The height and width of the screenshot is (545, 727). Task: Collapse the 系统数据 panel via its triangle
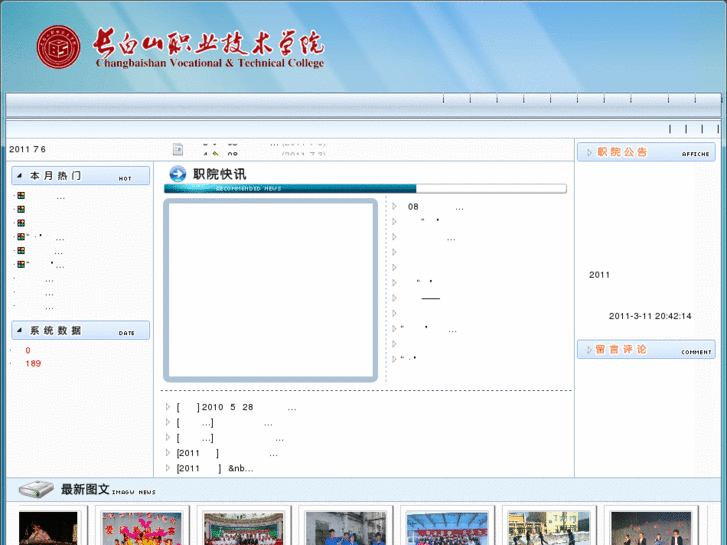(x=19, y=330)
